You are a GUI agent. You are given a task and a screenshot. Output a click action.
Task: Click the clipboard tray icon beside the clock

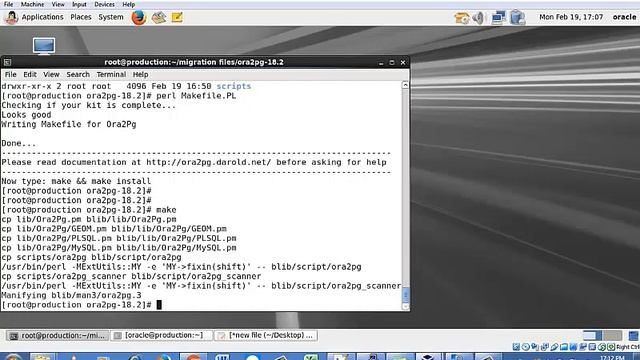coord(517,18)
